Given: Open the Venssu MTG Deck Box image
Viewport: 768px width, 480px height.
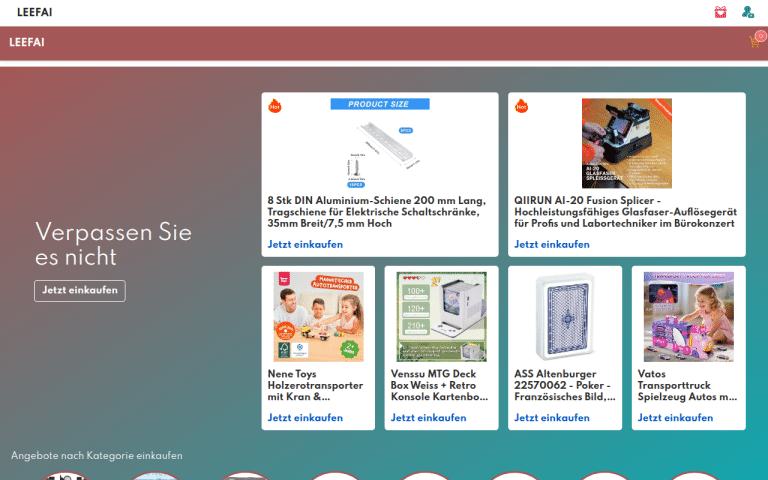Looking at the screenshot, I should pyautogui.click(x=441, y=317).
